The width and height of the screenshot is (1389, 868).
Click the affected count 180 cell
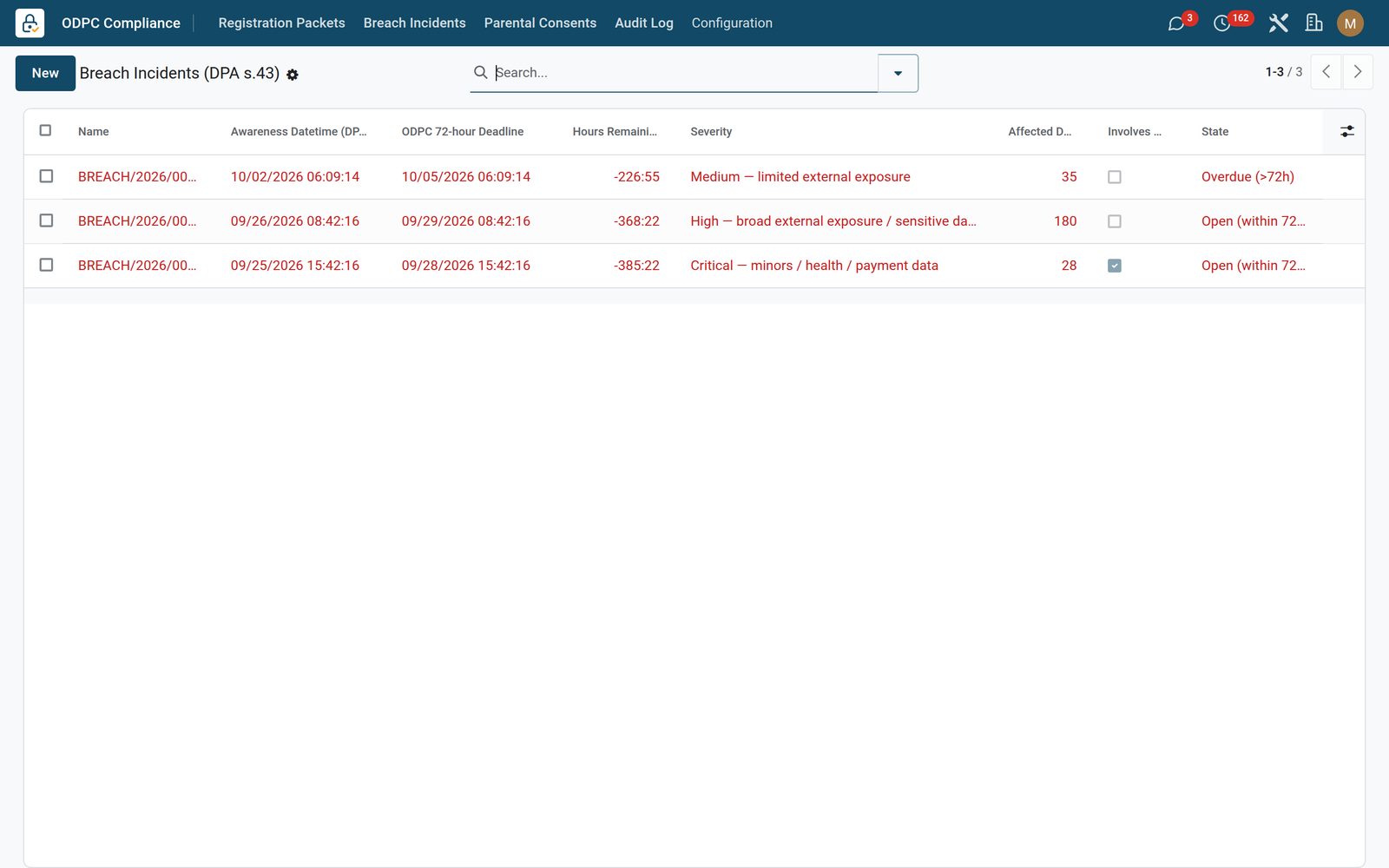coord(1065,221)
